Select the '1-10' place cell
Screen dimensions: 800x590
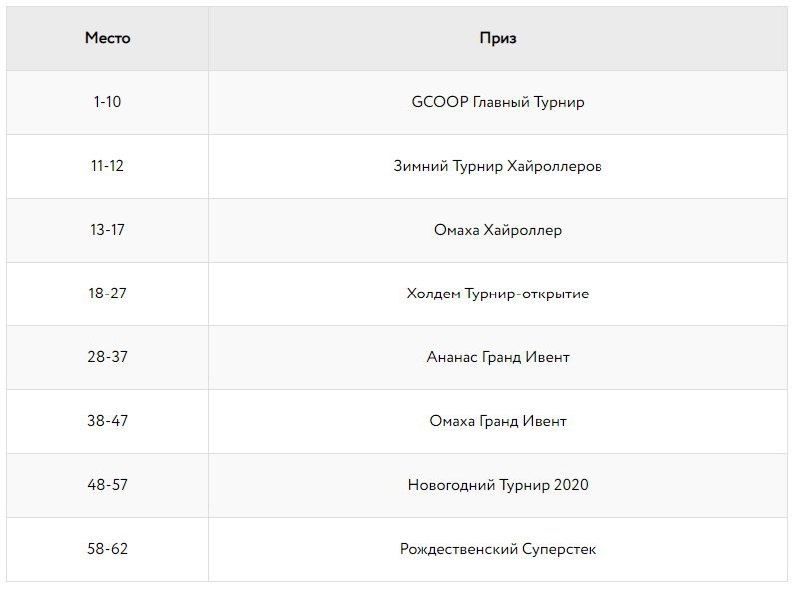pos(107,102)
